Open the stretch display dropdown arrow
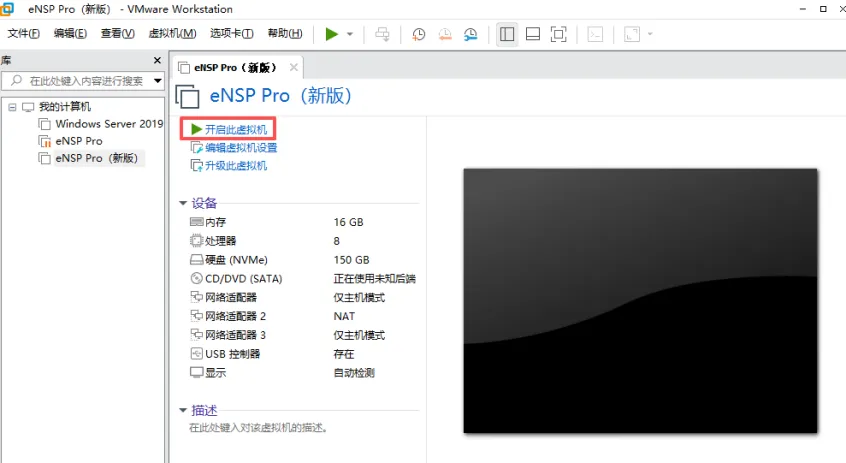Viewport: 846px width, 463px height. tap(650, 34)
